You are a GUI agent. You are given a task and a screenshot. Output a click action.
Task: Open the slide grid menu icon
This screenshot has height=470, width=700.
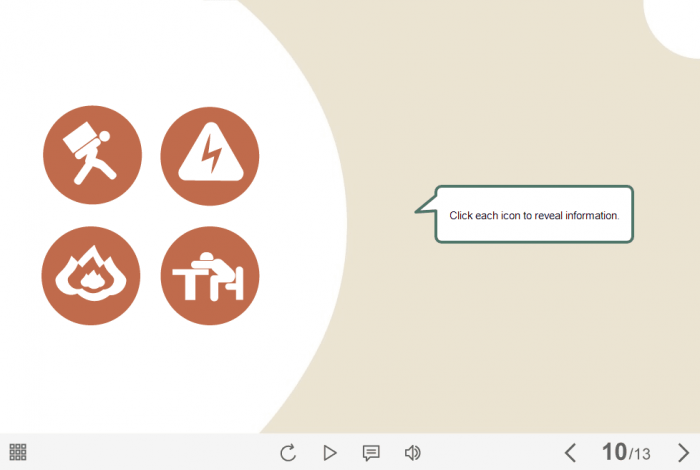click(x=18, y=452)
